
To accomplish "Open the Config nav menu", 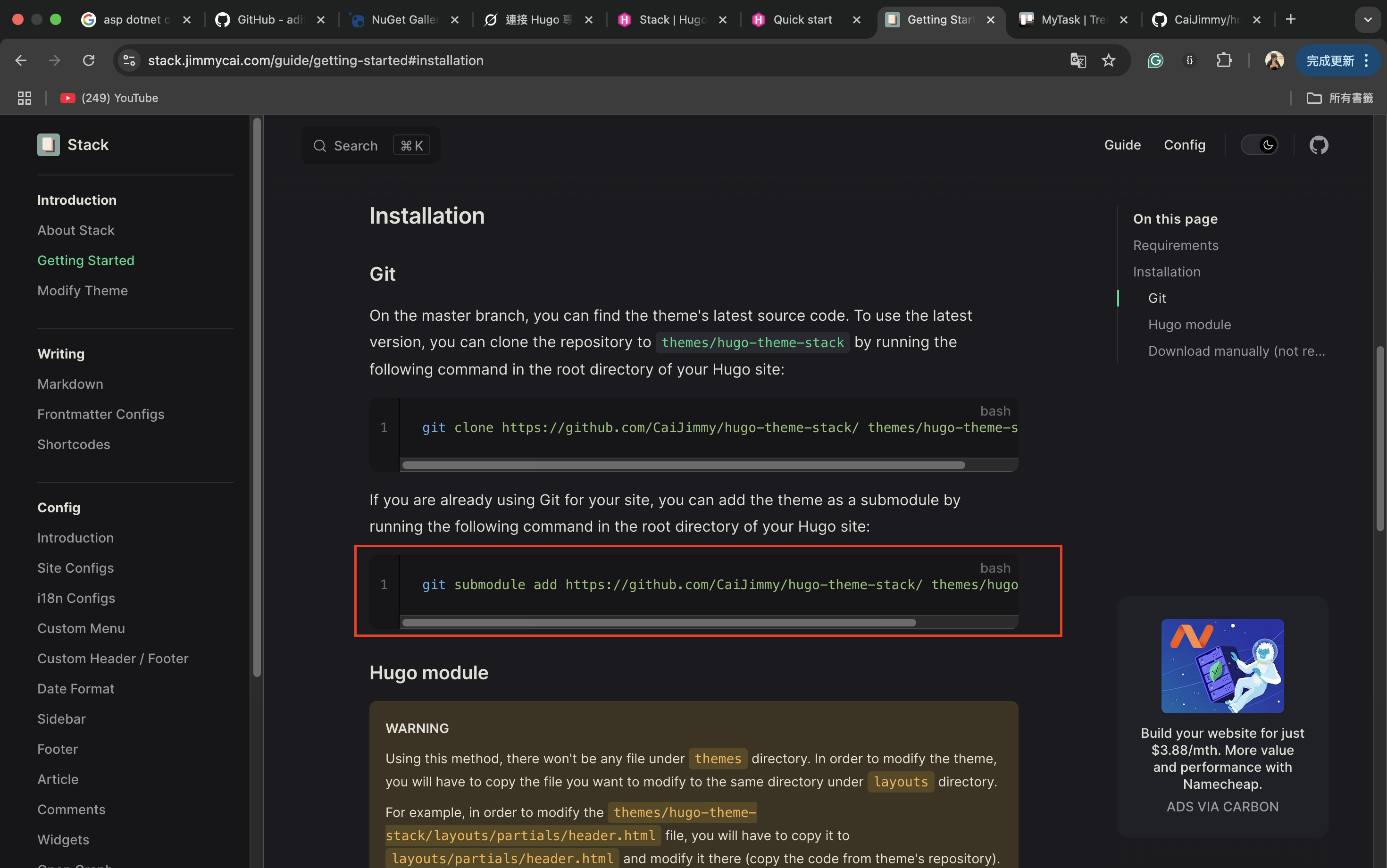I will point(1184,145).
